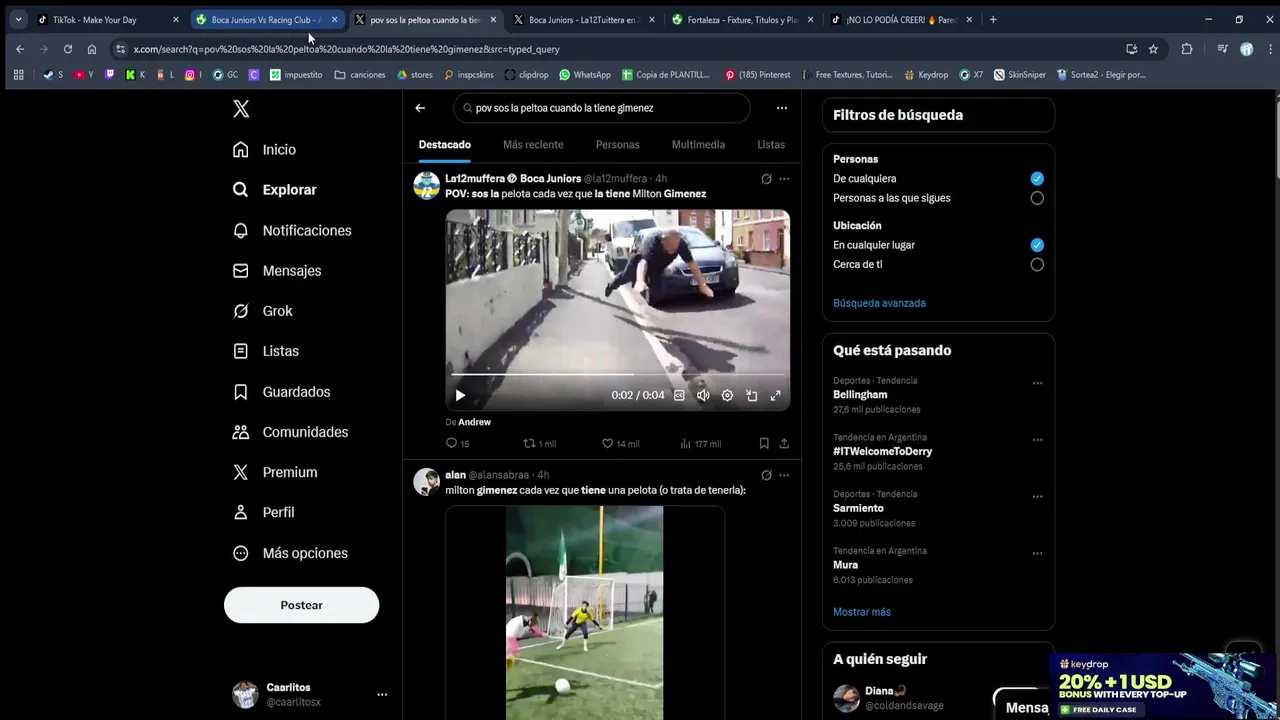Reload the page in browser toolbar
The width and height of the screenshot is (1280, 720).
(67, 49)
